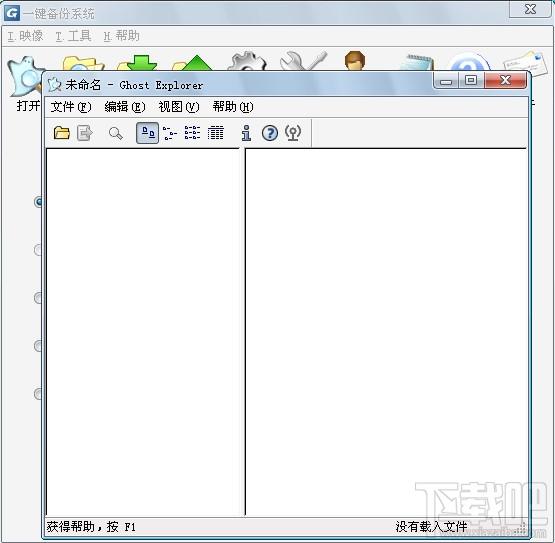
Task: Click the gear settings icon
Action: click(x=247, y=61)
